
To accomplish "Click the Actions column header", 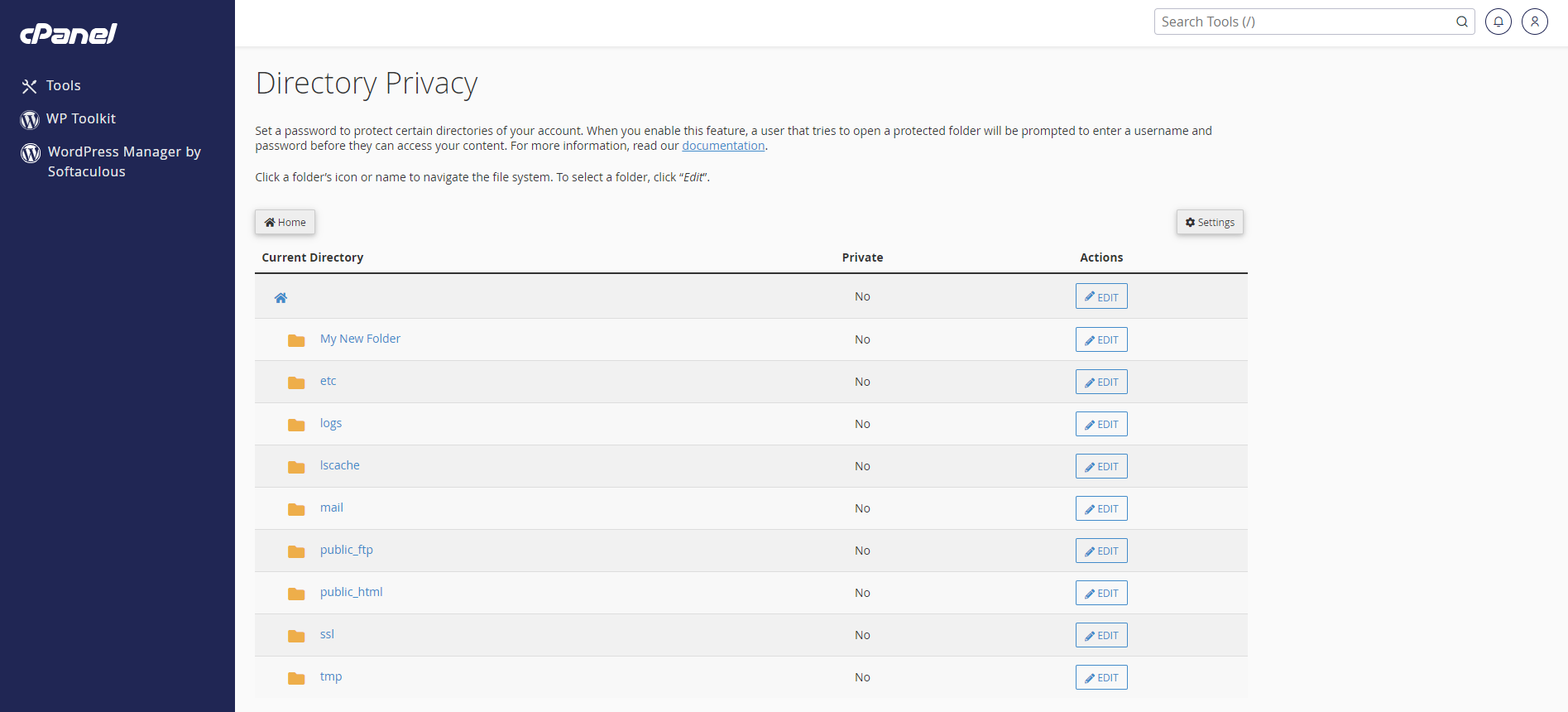I will (x=1101, y=257).
